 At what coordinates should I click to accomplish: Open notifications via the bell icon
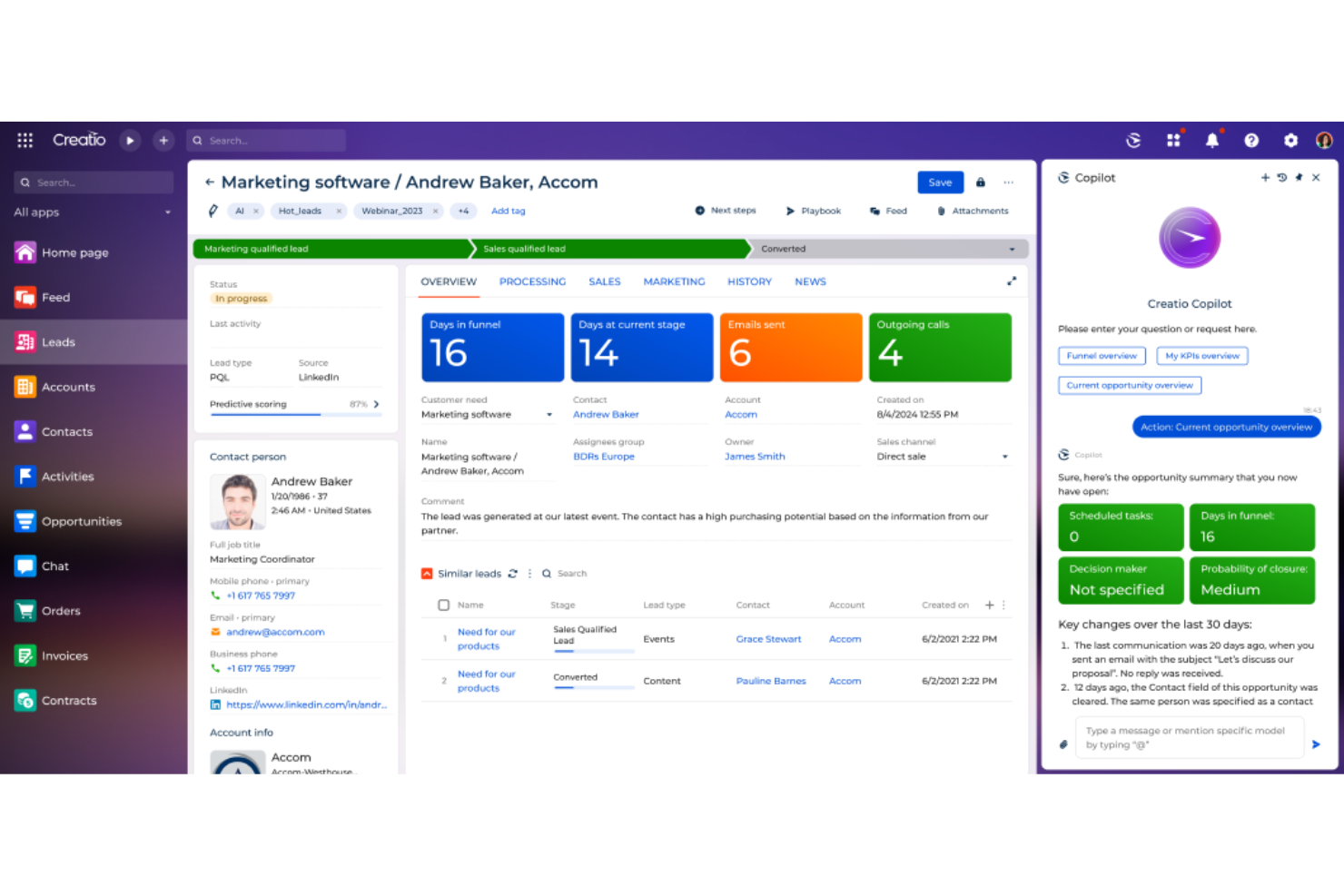click(1212, 140)
